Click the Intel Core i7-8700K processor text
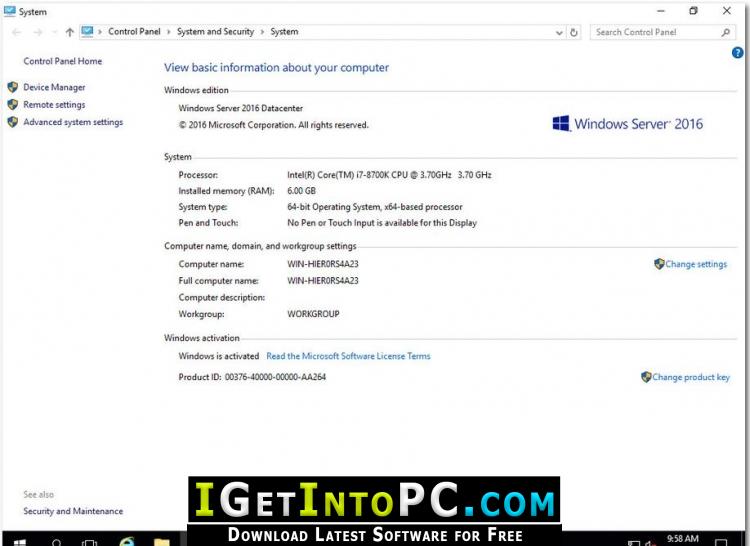This screenshot has height=546, width=750. 389,175
